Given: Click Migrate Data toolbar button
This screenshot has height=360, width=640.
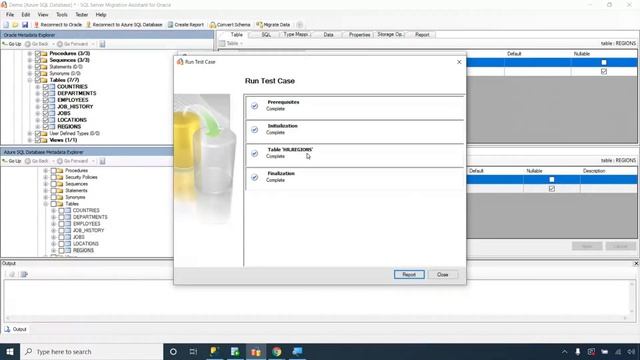Looking at the screenshot, I should click(x=273, y=25).
